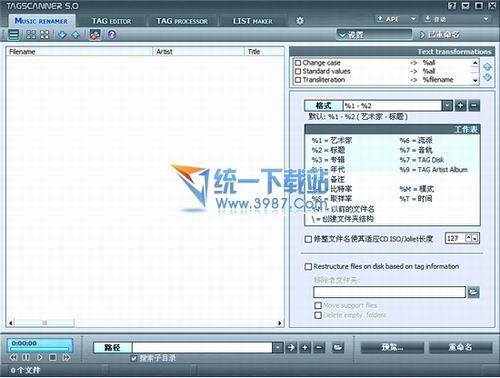Enable Restructure files on disk option
Screen dimensions: 500x378
click(308, 267)
